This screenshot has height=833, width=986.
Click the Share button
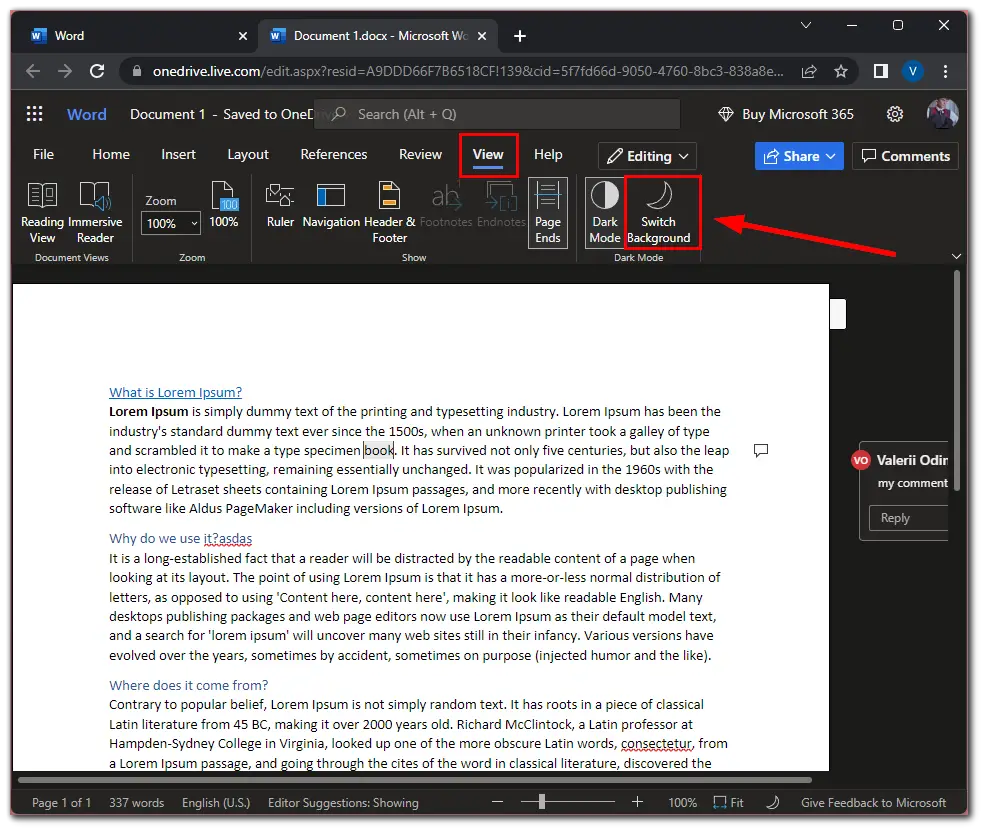(x=799, y=156)
